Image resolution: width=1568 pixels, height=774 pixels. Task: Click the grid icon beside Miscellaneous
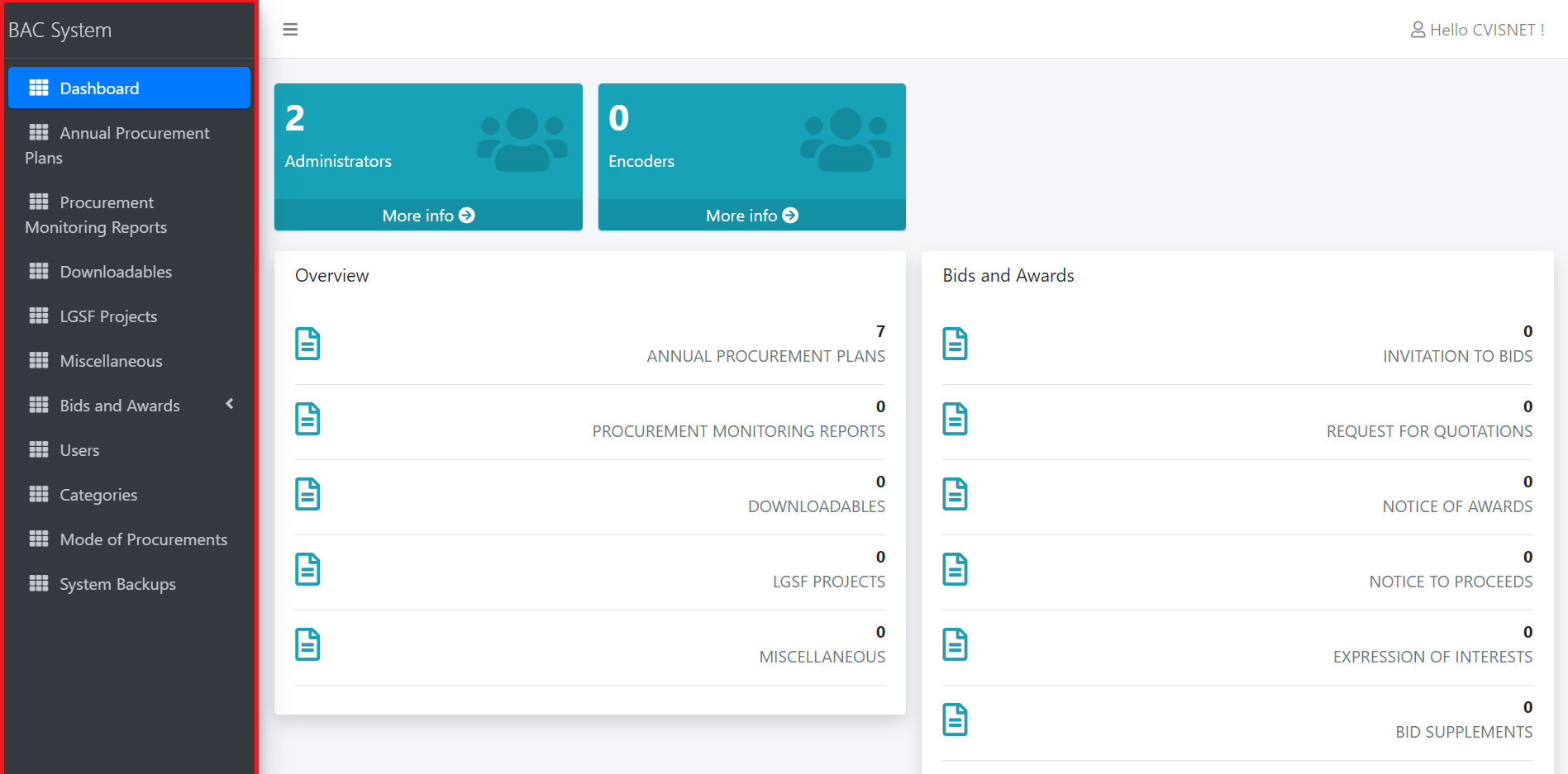coord(39,360)
